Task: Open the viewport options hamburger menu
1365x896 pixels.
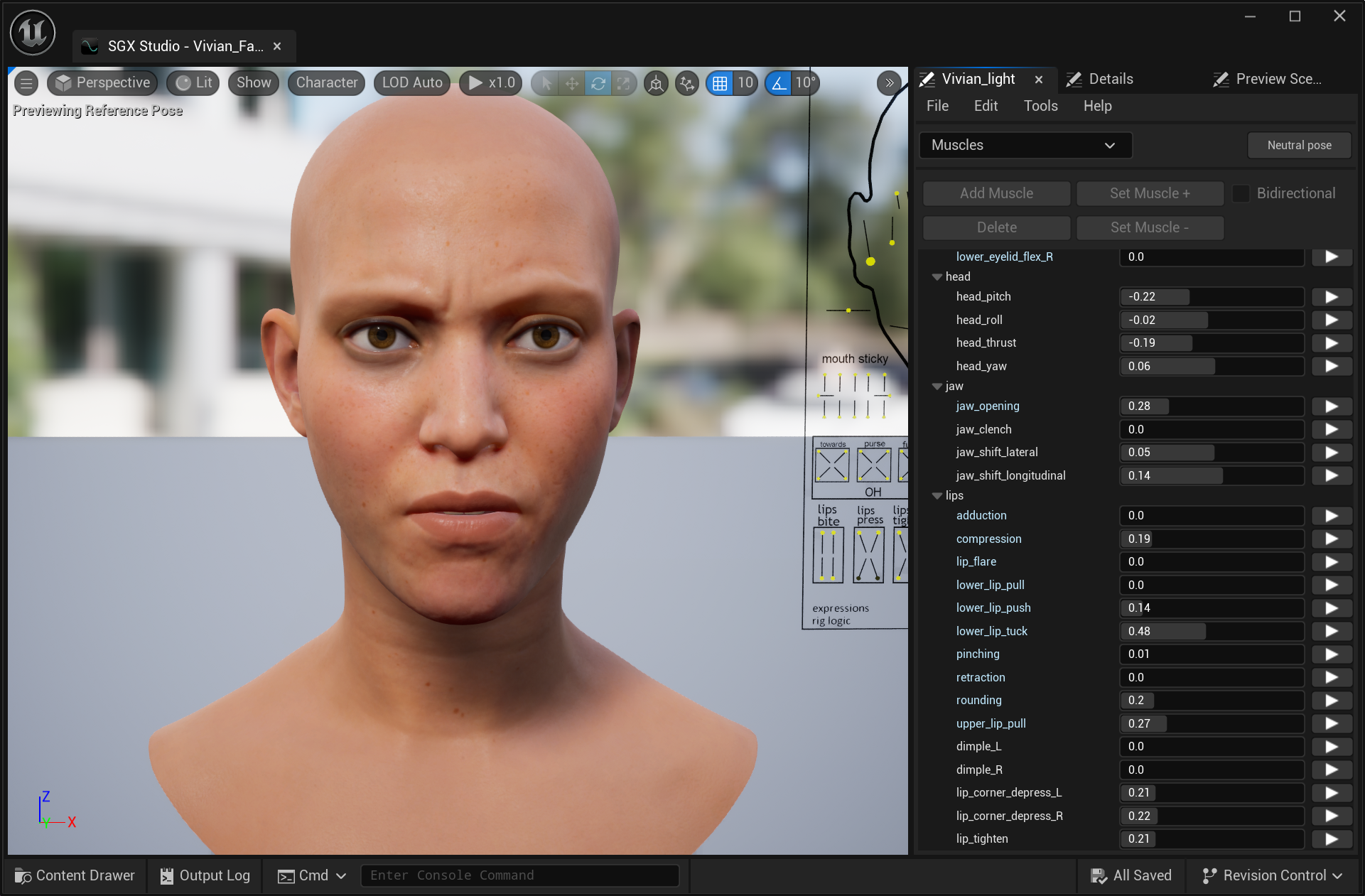Action: click(26, 83)
